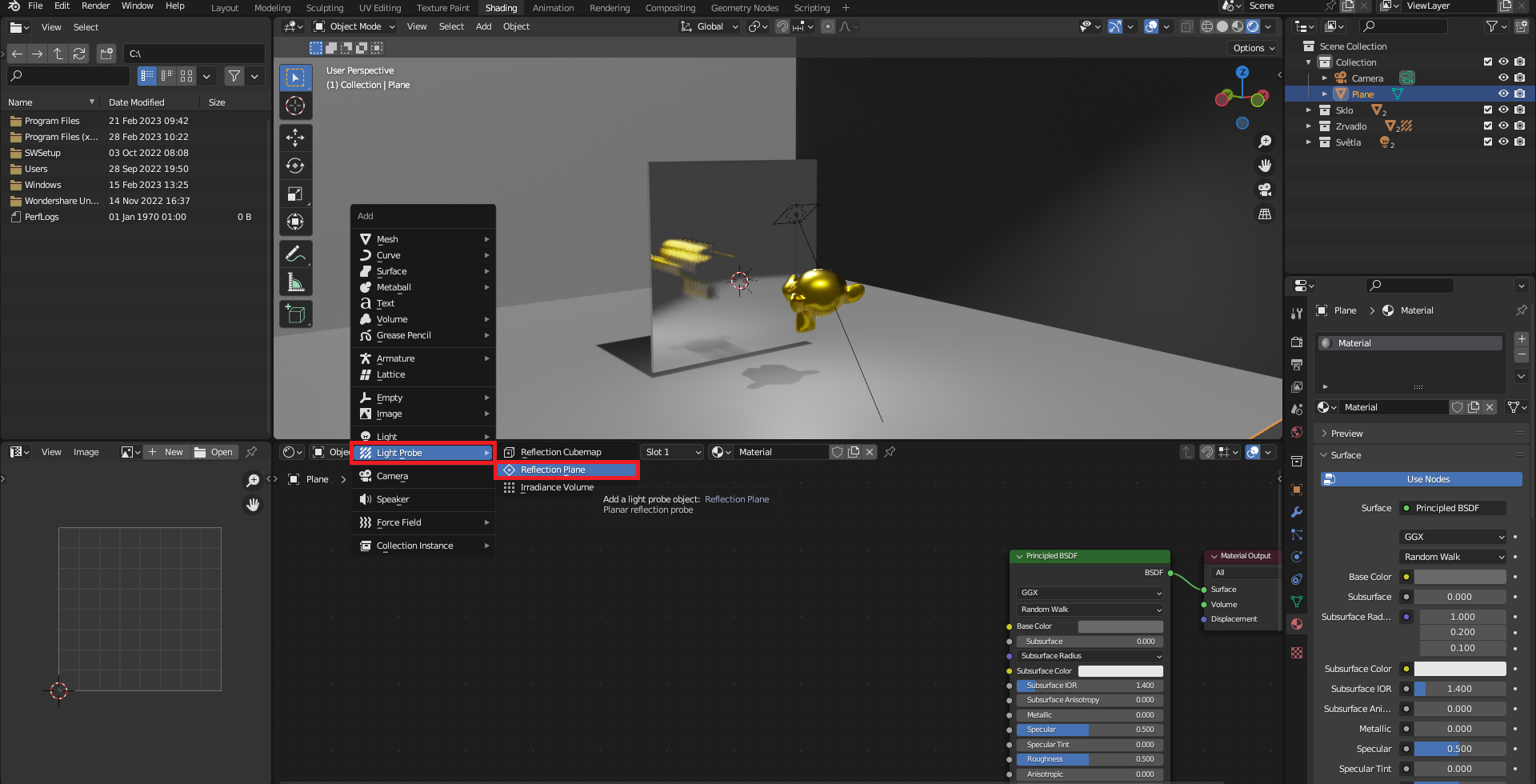Click the Subsurface Color swatch in properties
This screenshot has width=1536, height=784.
pos(1459,669)
